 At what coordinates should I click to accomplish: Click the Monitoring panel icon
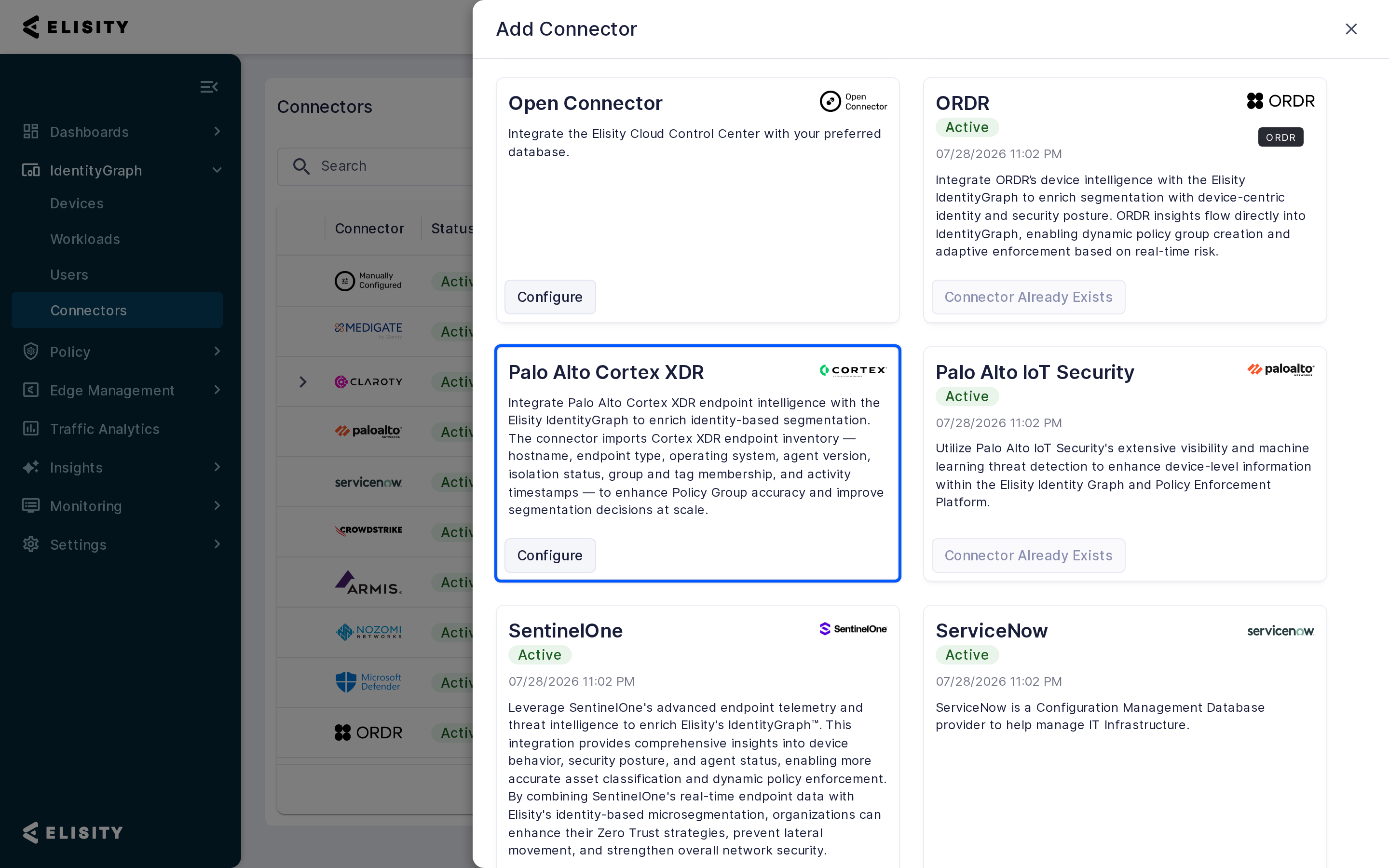pyautogui.click(x=30, y=506)
